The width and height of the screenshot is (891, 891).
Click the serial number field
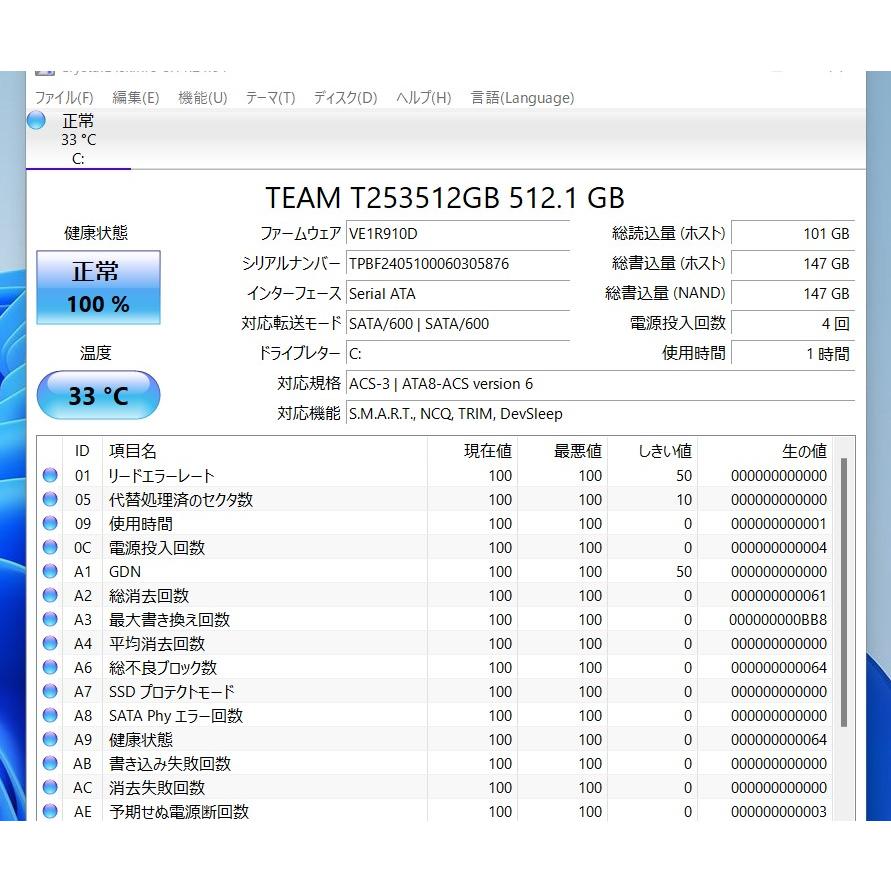[457, 264]
